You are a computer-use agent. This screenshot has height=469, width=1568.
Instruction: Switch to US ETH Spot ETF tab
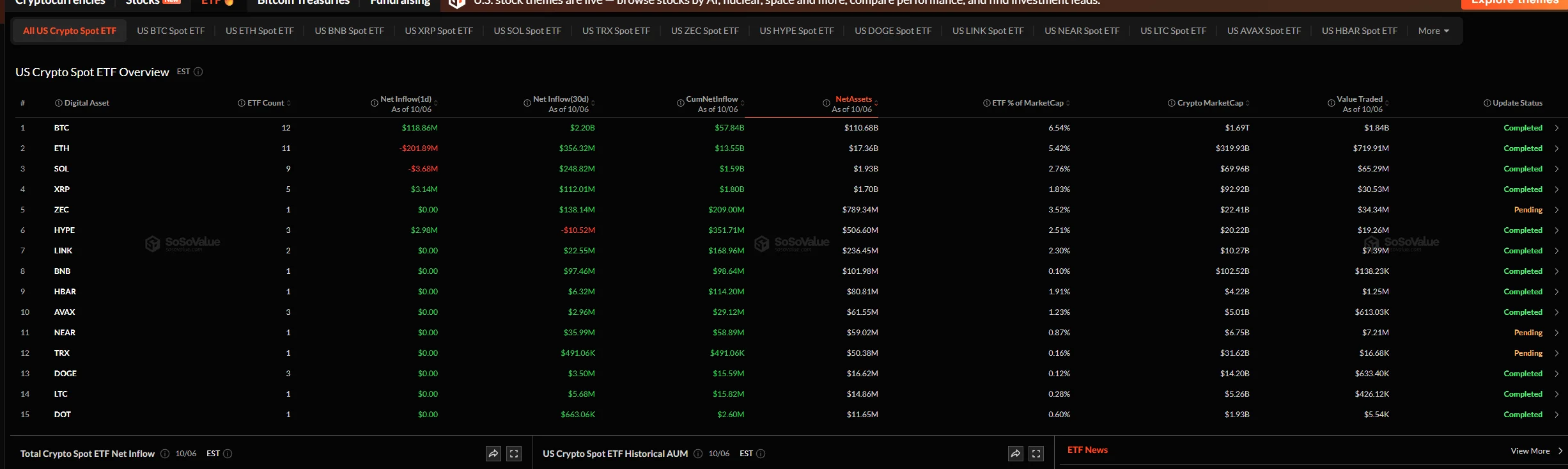pyautogui.click(x=260, y=31)
